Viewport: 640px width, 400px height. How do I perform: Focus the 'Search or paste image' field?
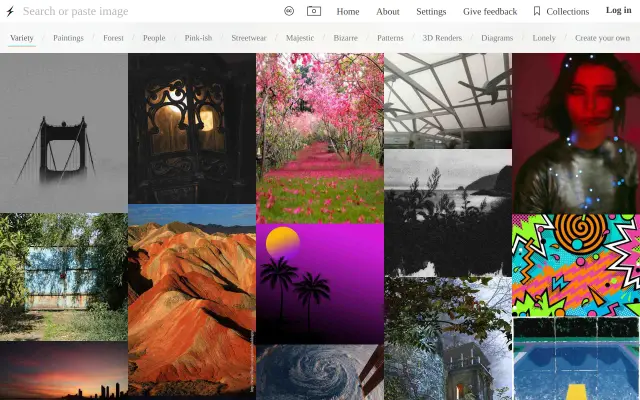[x=147, y=11]
